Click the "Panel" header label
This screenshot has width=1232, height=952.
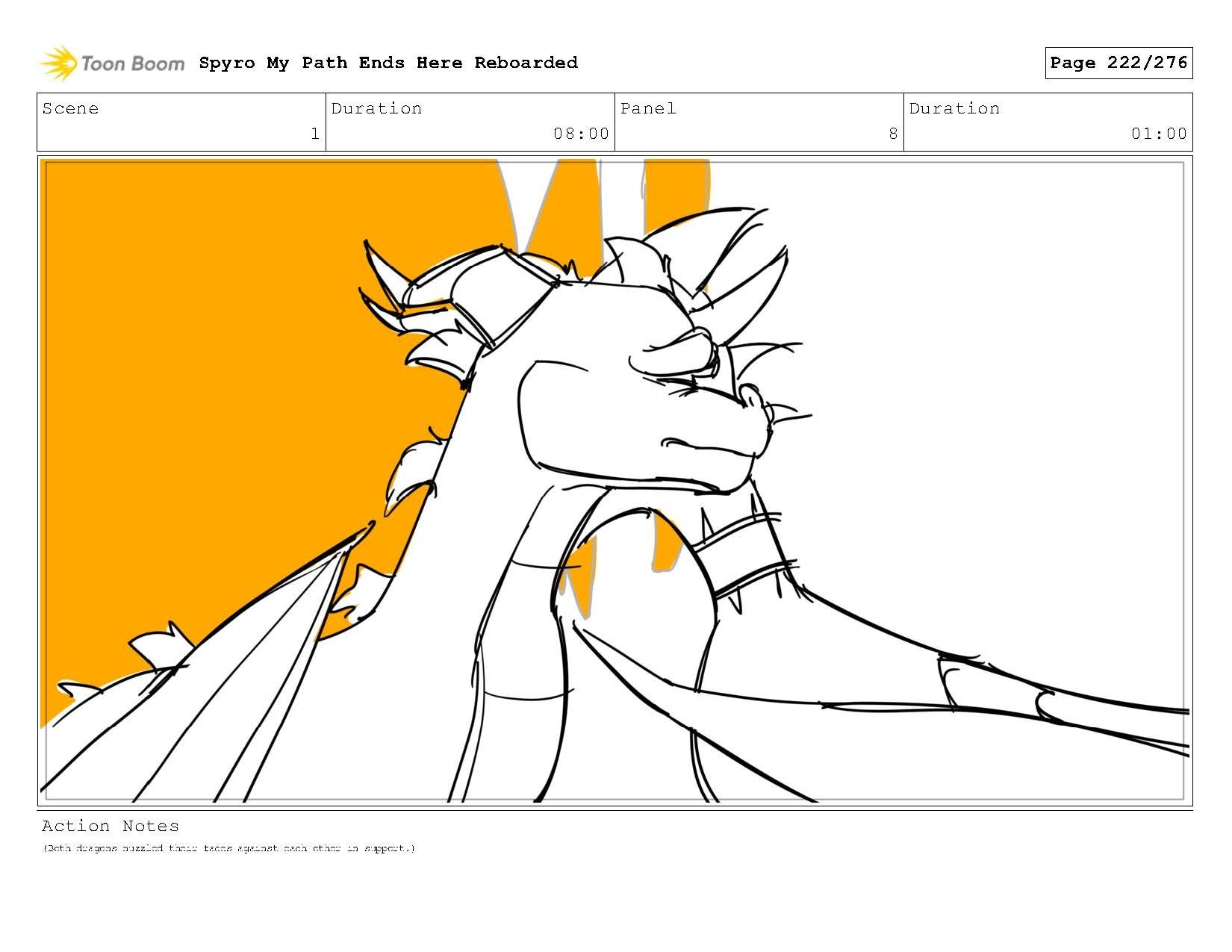pyautogui.click(x=648, y=108)
